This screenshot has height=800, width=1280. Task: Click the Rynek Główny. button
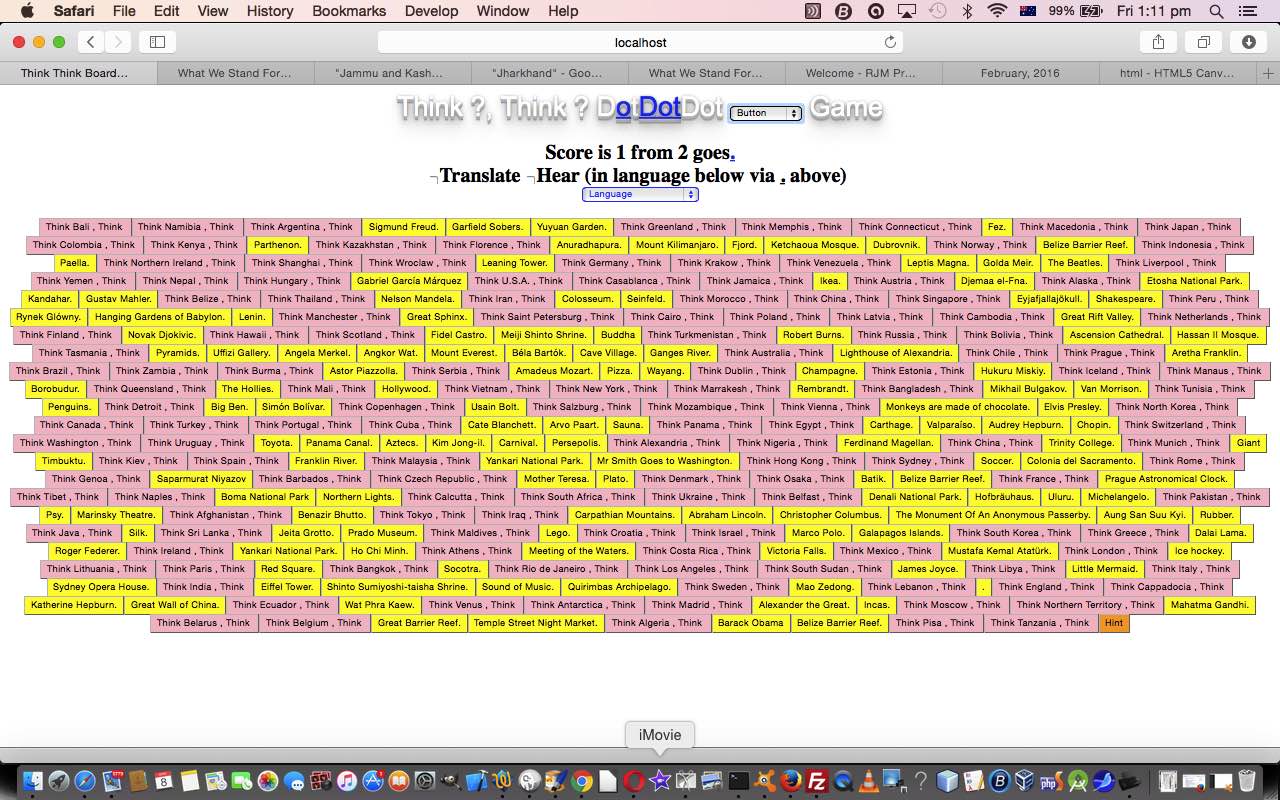pos(48,317)
